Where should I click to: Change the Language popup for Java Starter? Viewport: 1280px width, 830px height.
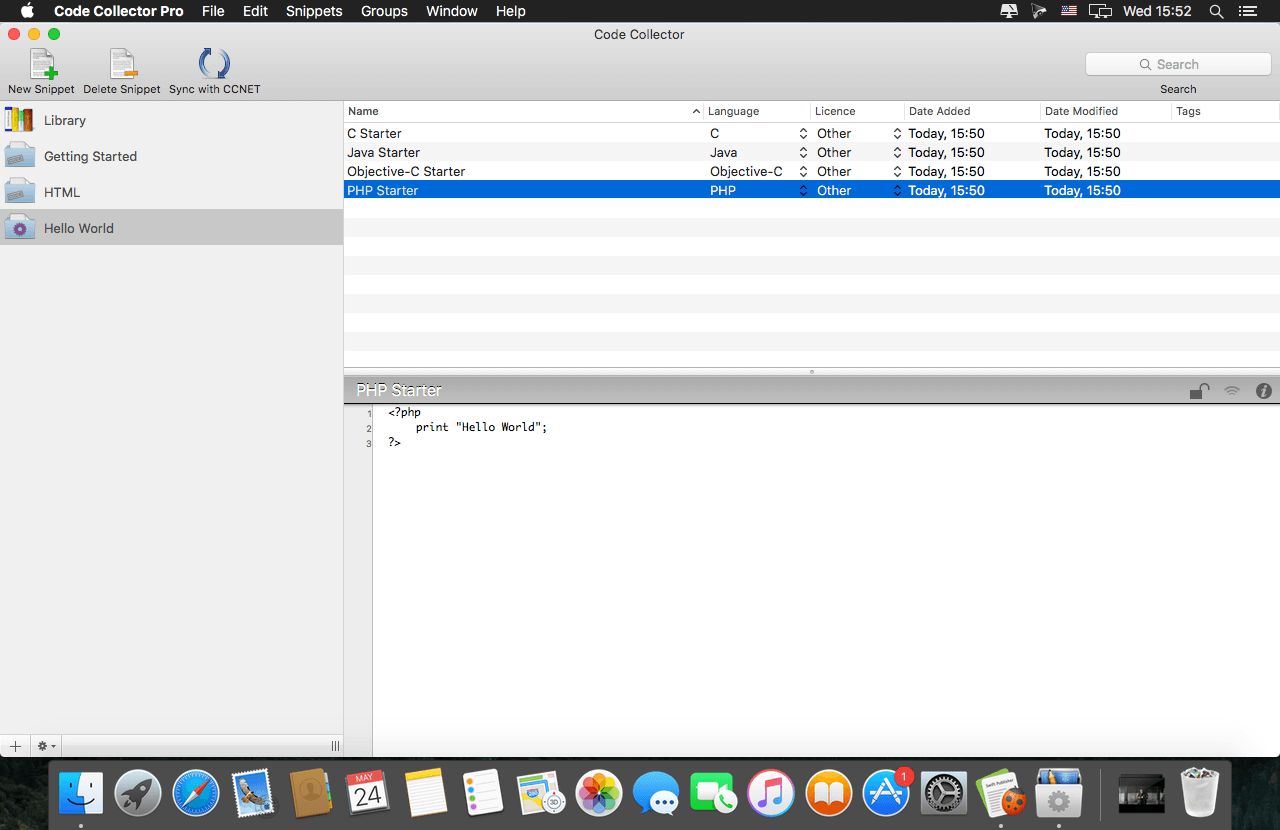[758, 152]
